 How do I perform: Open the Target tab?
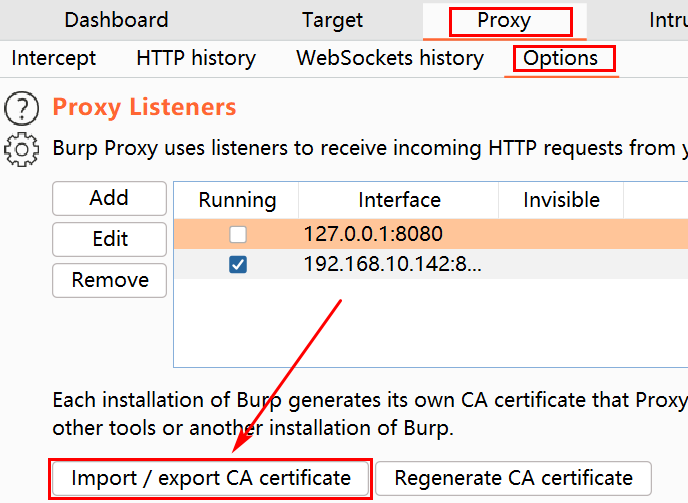coord(333,20)
